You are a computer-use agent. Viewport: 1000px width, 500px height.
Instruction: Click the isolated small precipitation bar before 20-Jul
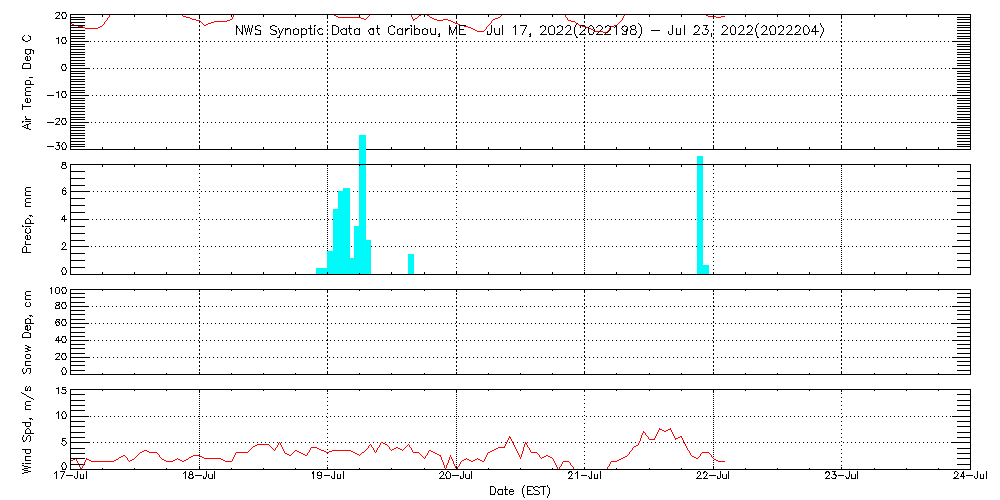pyautogui.click(x=411, y=263)
